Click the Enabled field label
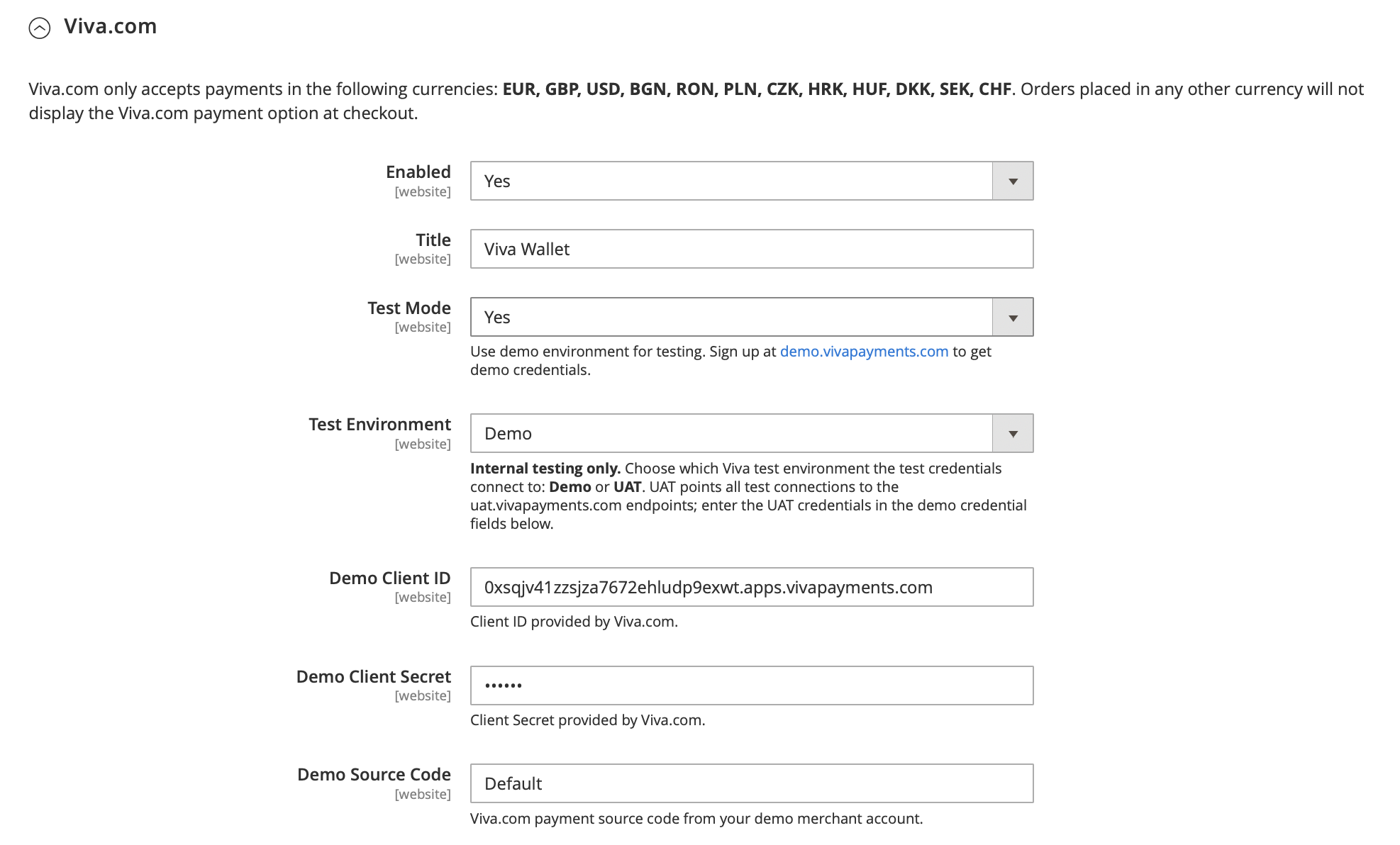This screenshot has width=1400, height=845. click(x=418, y=172)
